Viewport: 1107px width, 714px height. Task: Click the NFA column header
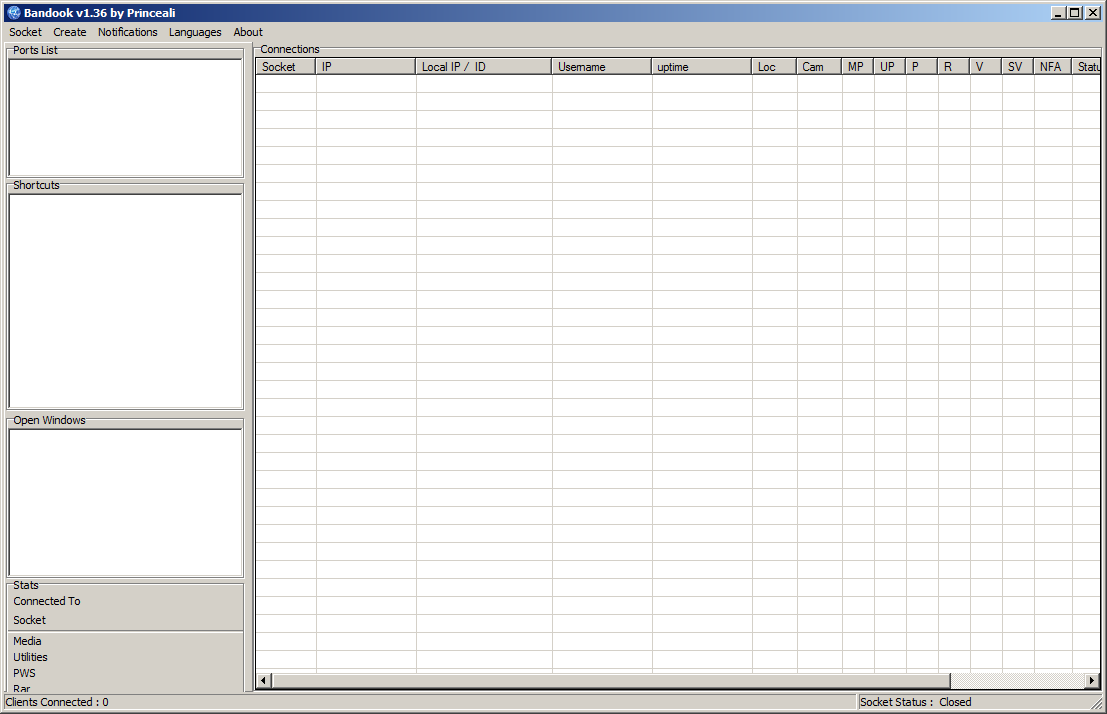pos(1052,67)
